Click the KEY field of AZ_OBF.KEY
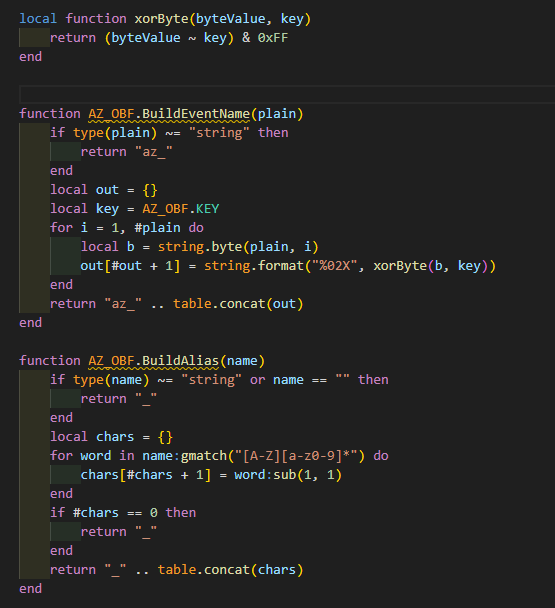The width and height of the screenshot is (555, 608). 207,209
